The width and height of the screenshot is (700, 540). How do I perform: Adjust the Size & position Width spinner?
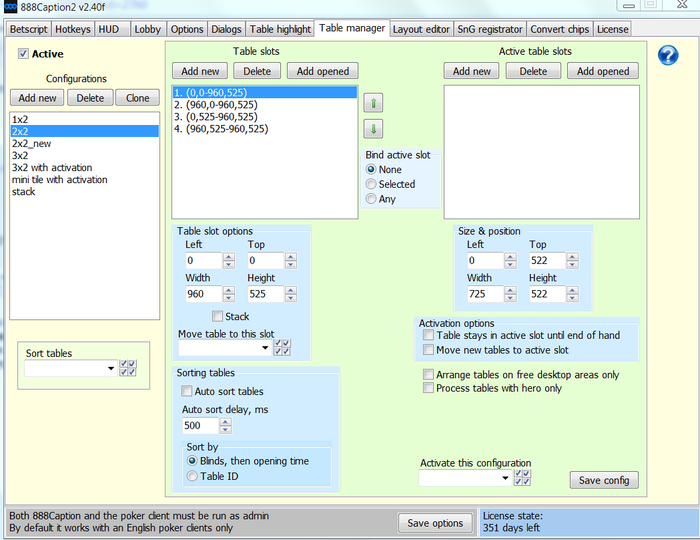pos(511,294)
